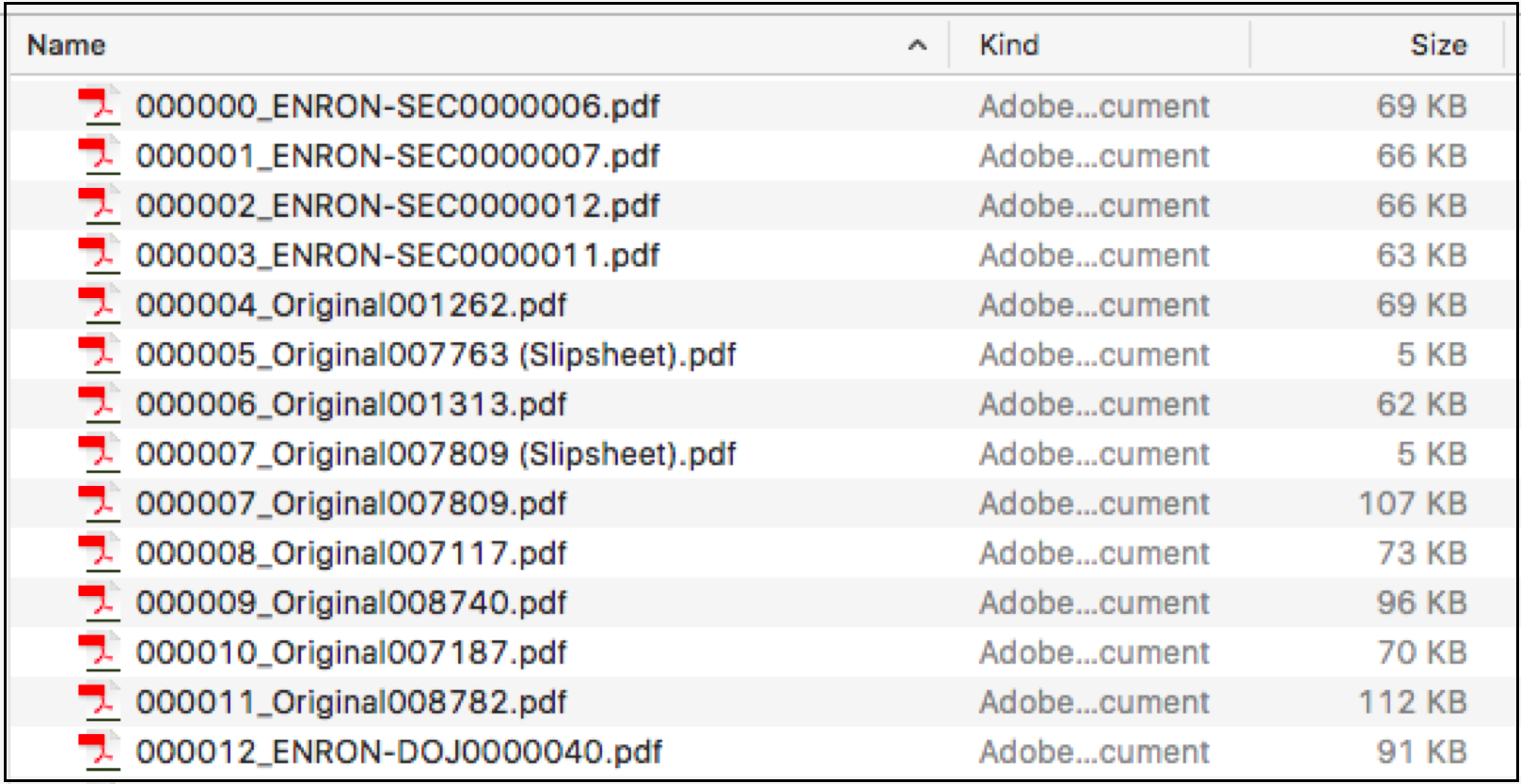Select PDF icon for 000006_Original001313.pdf
1521x784 pixels.
(99, 404)
